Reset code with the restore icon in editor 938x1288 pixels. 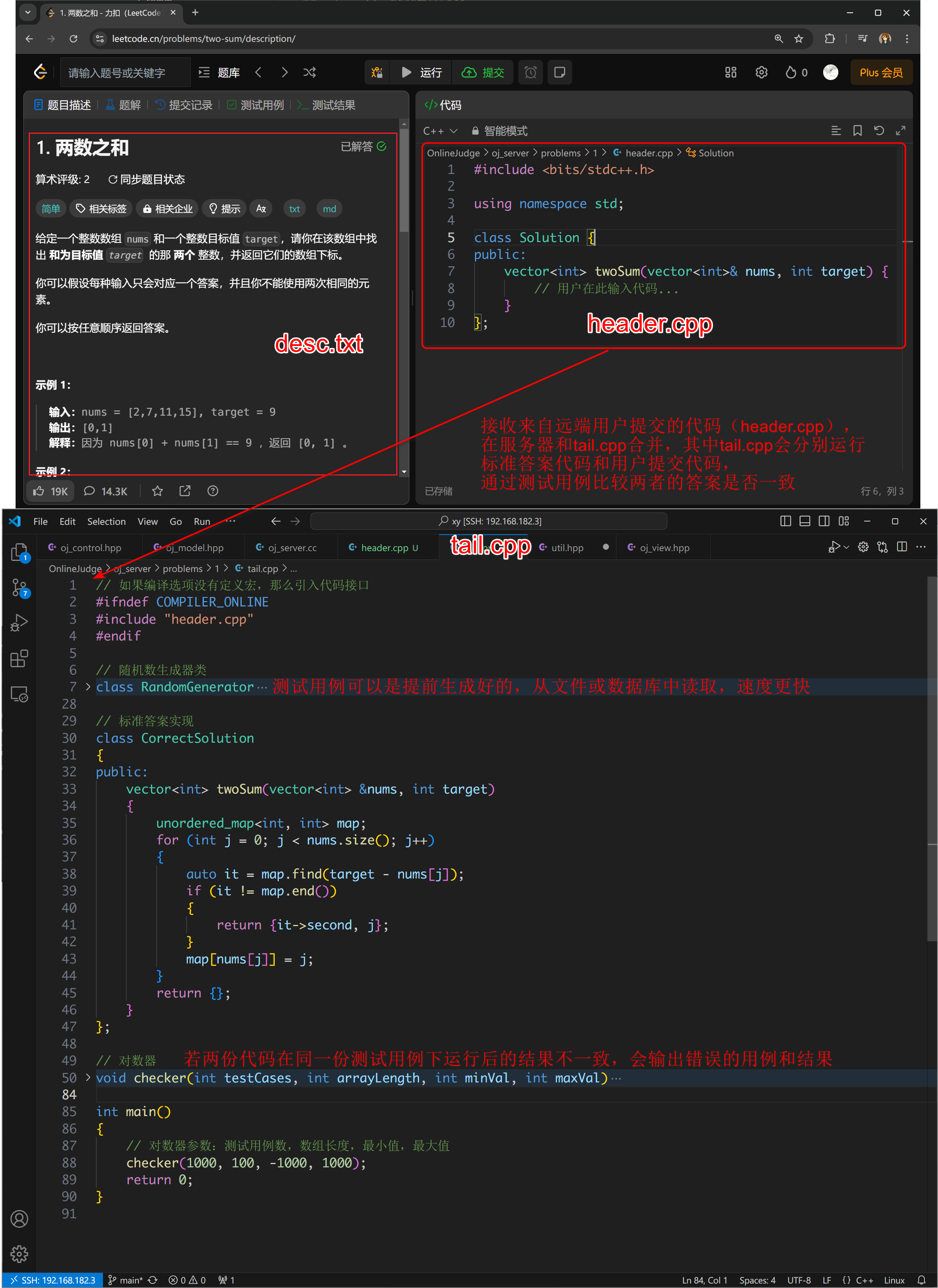[x=879, y=130]
